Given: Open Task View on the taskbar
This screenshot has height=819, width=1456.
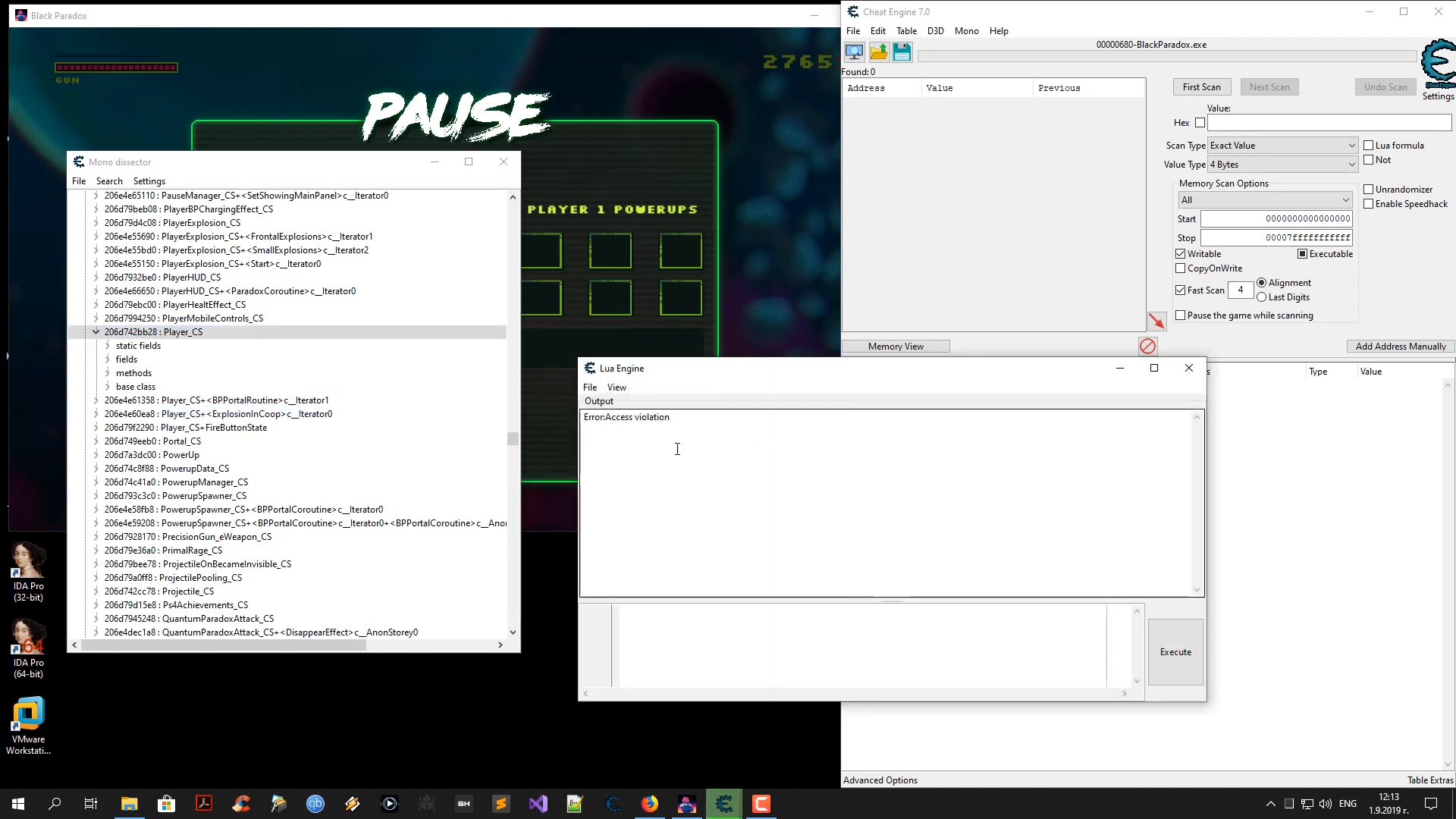Looking at the screenshot, I should (x=91, y=804).
